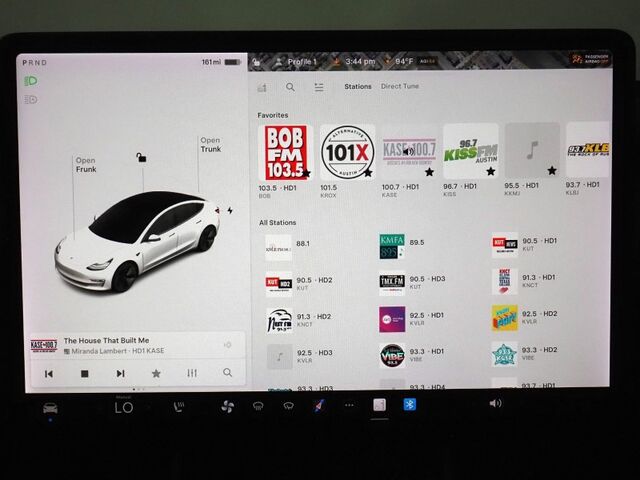The width and height of the screenshot is (640, 480).
Task: Tap the Bluetooth icon
Action: pyautogui.click(x=409, y=405)
